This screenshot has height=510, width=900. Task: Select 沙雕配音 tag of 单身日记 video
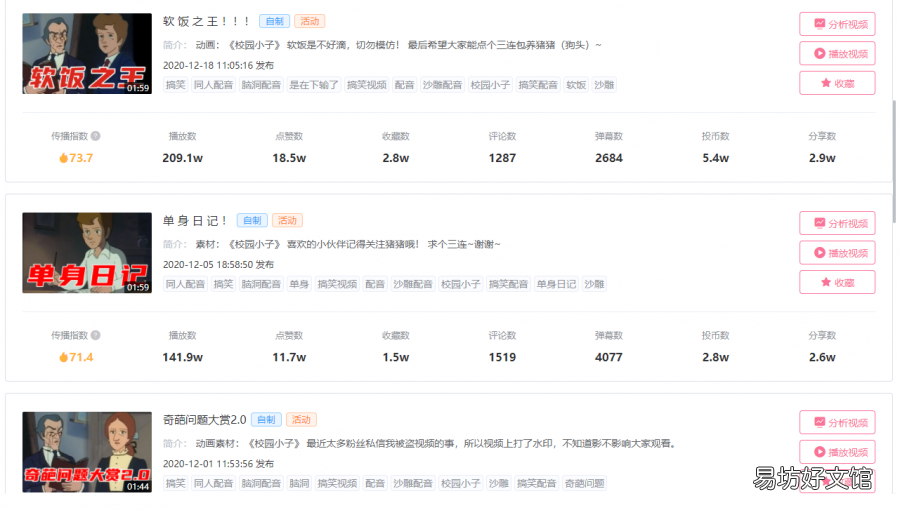pos(413,284)
